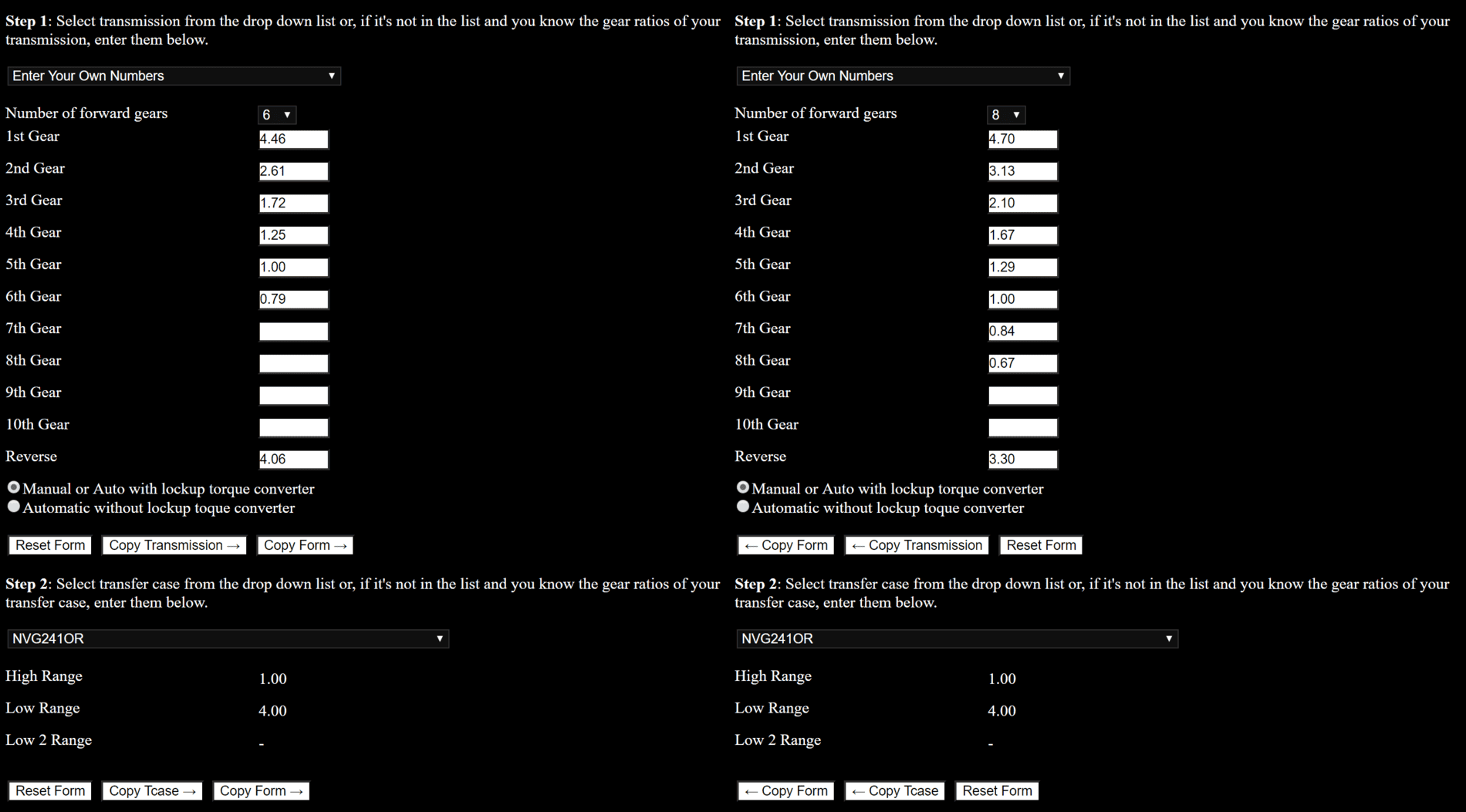Viewport: 1466px width, 812px height.
Task: Click right Reverse field with 3.30
Action: 1022,459
